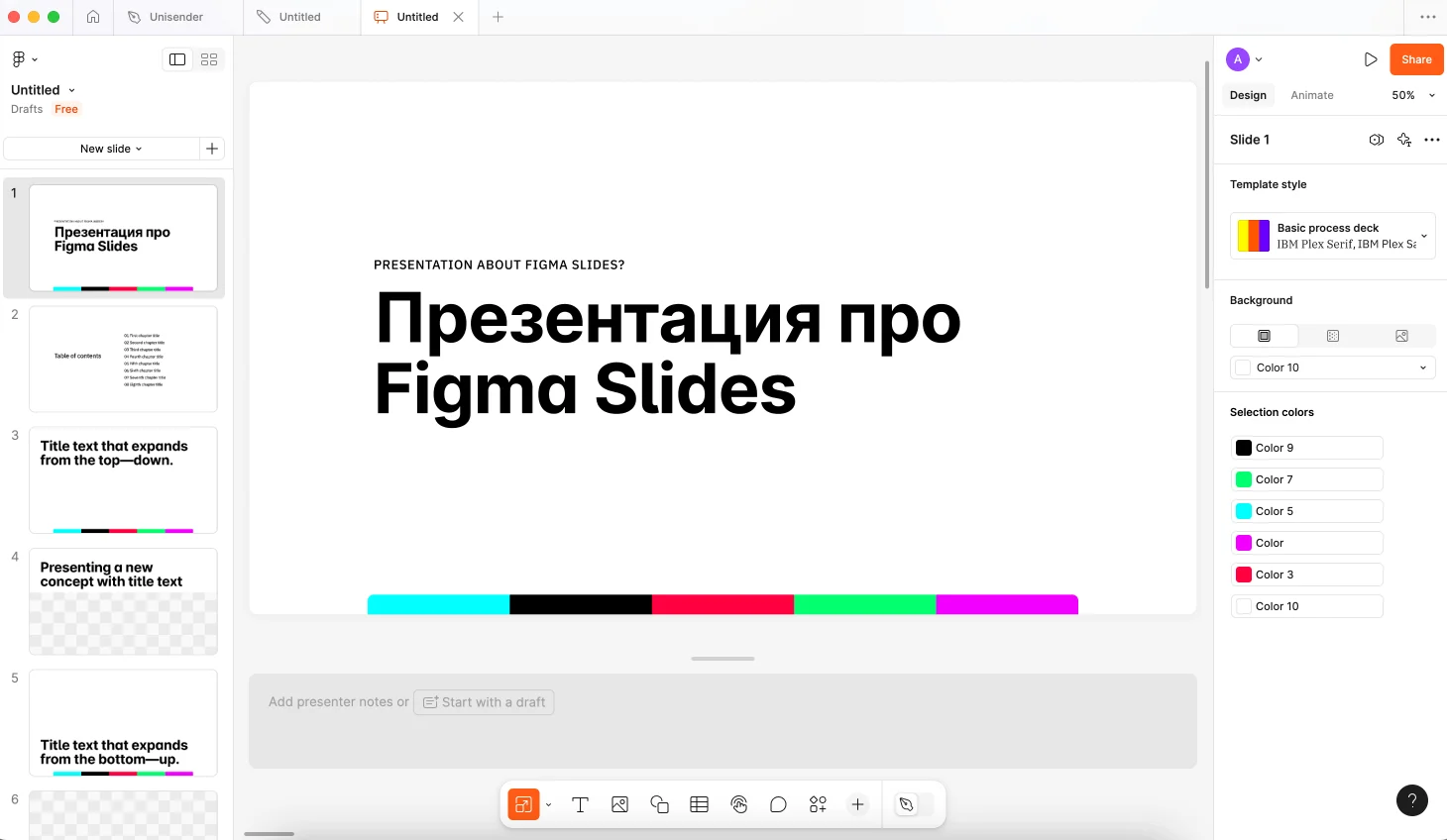The image size is (1447, 840).
Task: Open the interactive widgets hand icon
Action: pyautogui.click(x=738, y=804)
